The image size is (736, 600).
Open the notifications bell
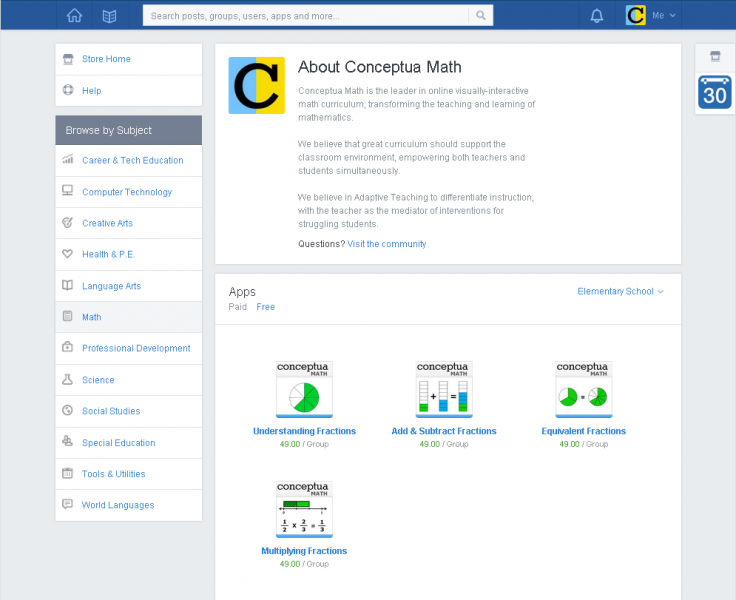[x=597, y=15]
